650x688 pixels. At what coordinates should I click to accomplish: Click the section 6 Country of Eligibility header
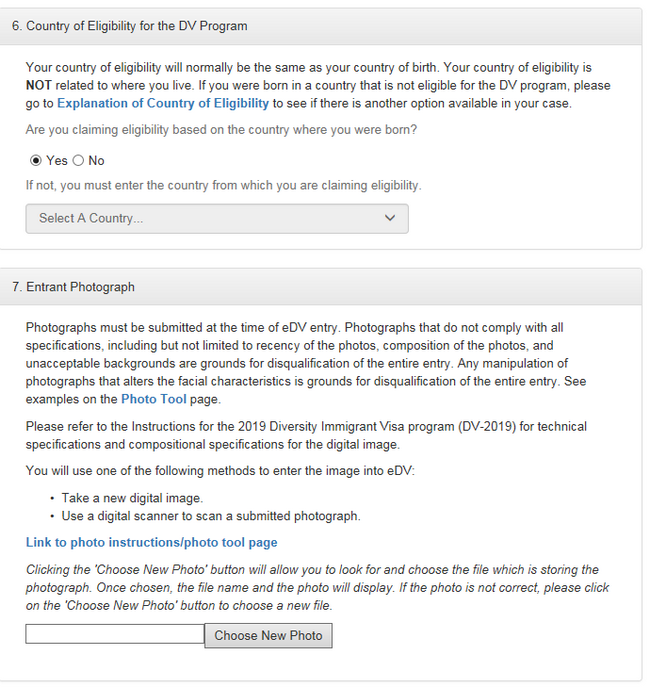pyautogui.click(x=130, y=25)
